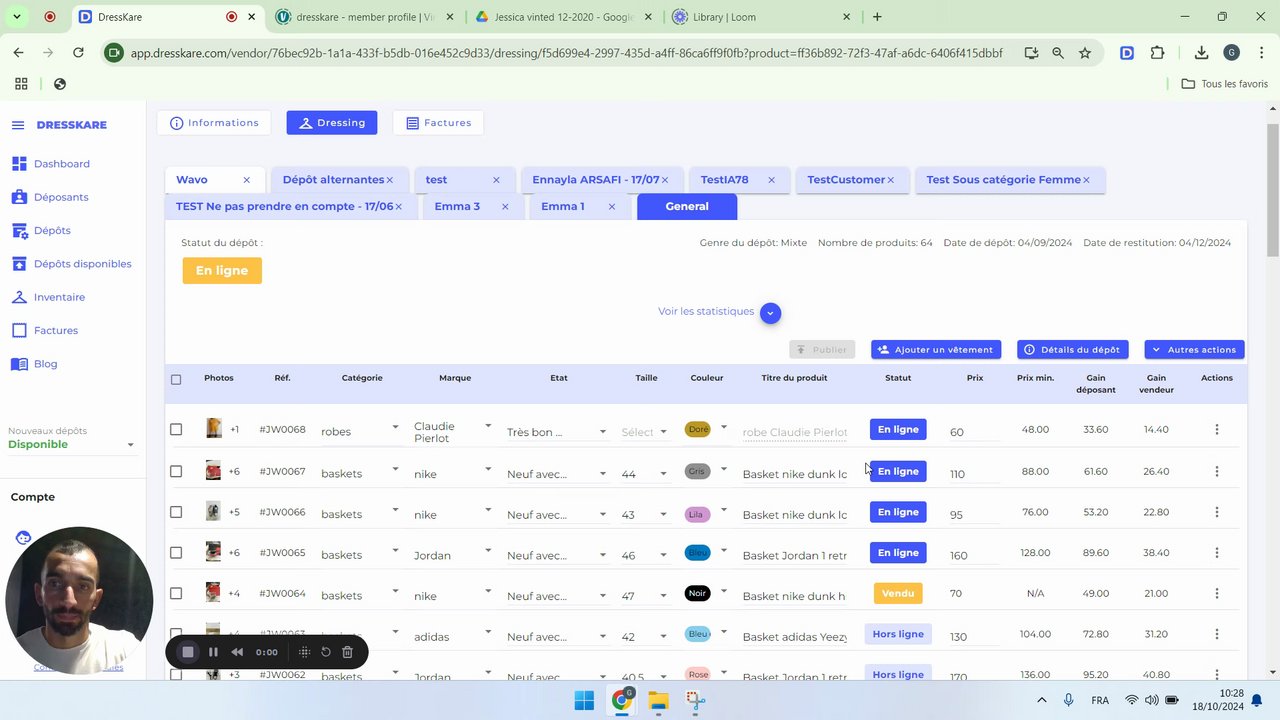Click the Loom dotted grip icon
1280x720 pixels.
[x=304, y=652]
